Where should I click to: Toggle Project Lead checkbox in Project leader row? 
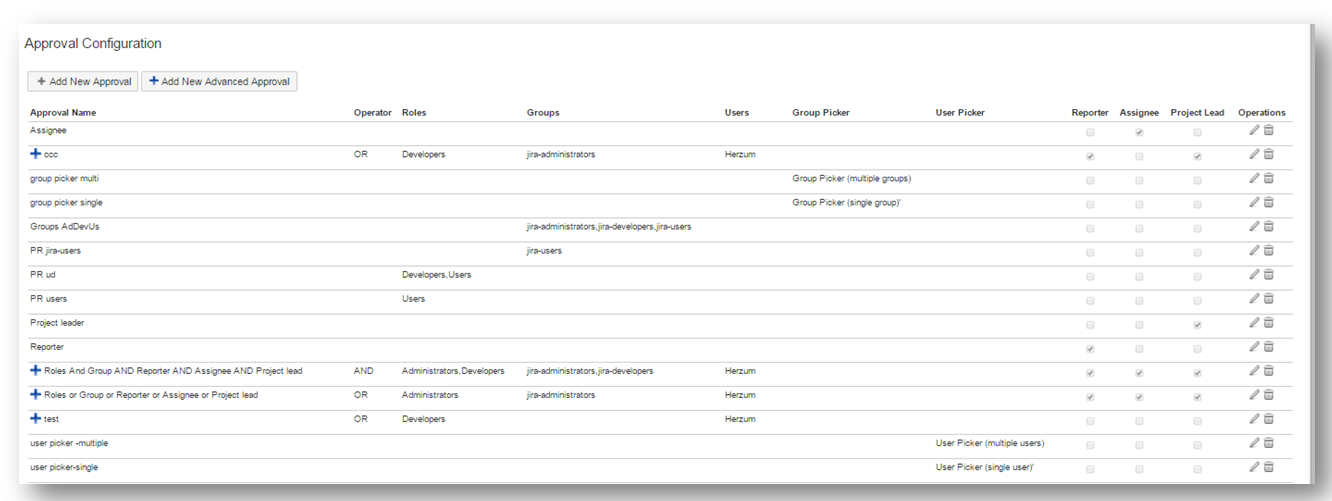click(x=1197, y=325)
